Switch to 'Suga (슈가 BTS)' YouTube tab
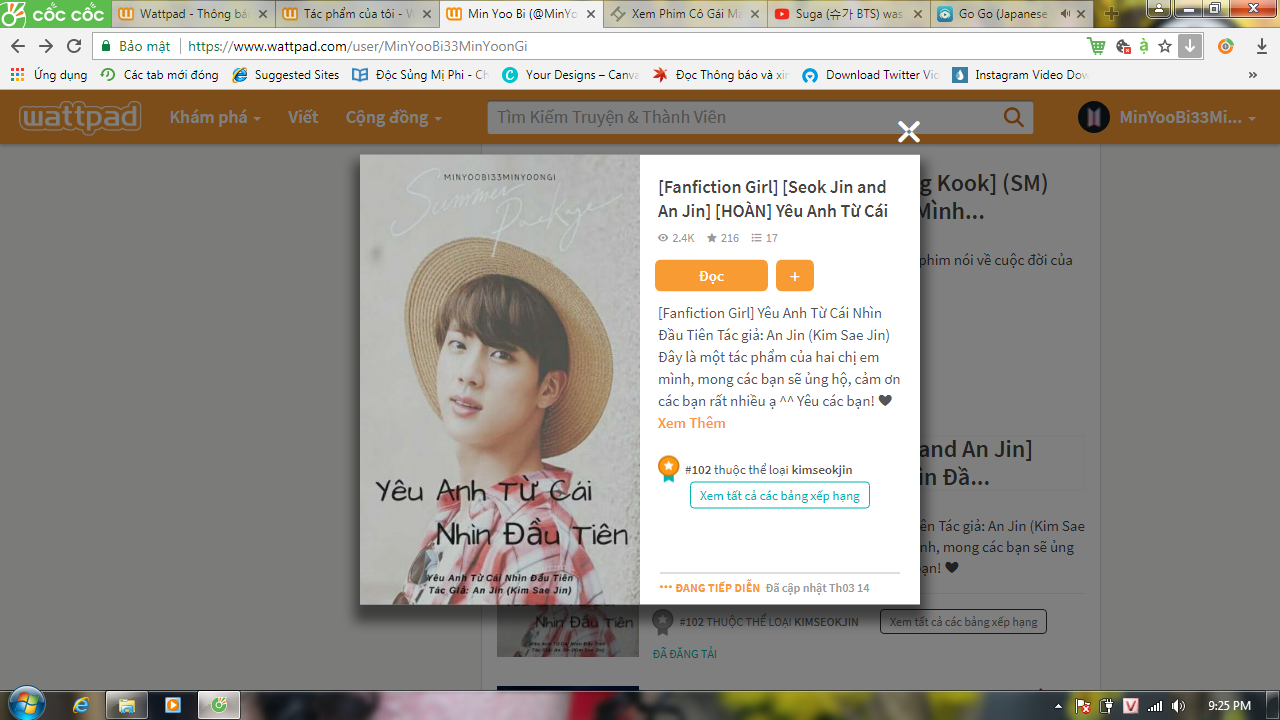1280x720 pixels. [847, 14]
